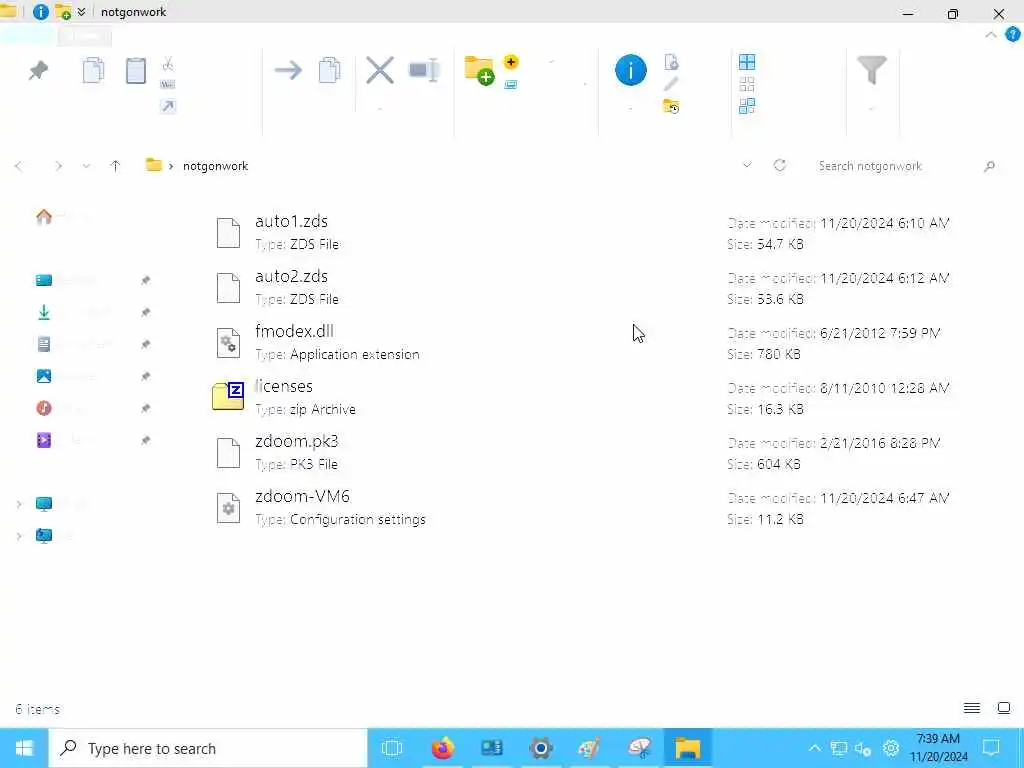This screenshot has height=768, width=1024.
Task: Launch Firefox from the taskbar
Action: (x=442, y=748)
